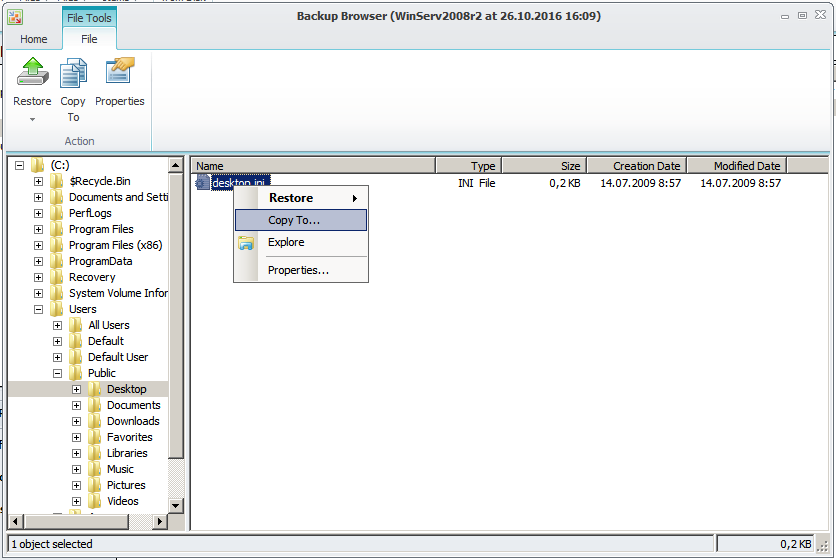Image resolution: width=836 pixels, height=560 pixels.
Task: Click the Recovery folder icon
Action: point(57,277)
